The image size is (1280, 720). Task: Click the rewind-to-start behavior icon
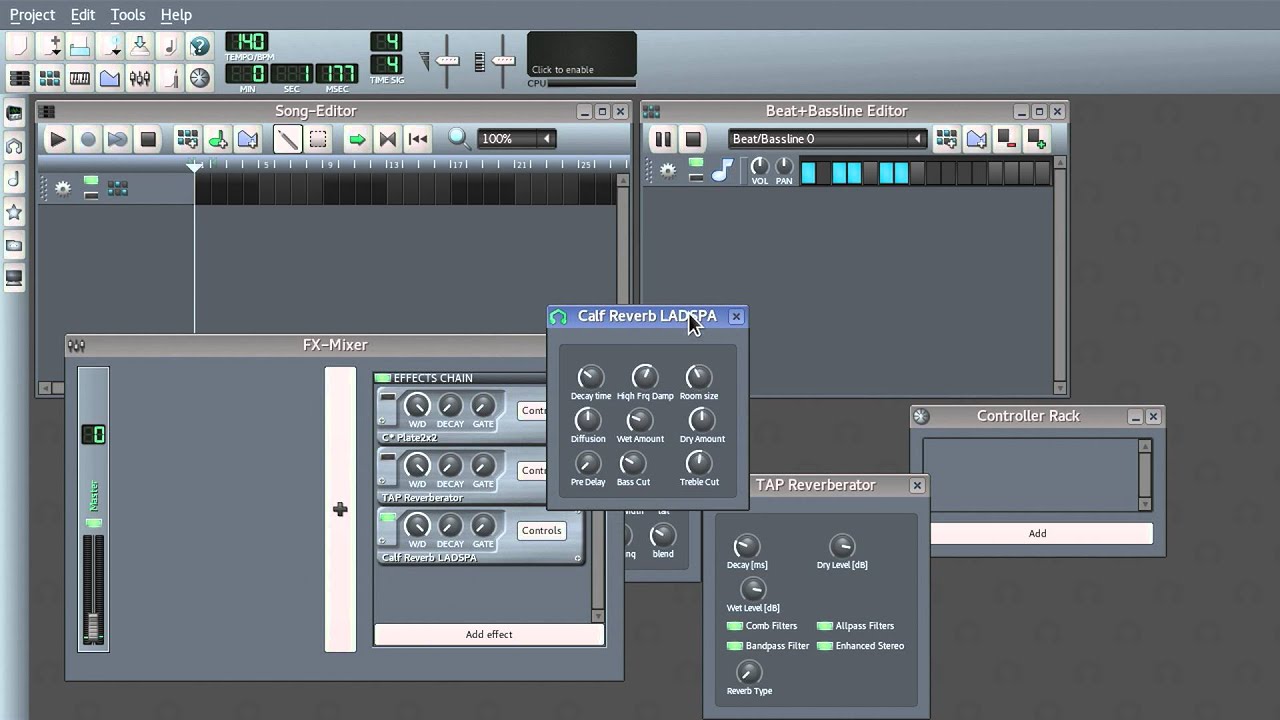pos(418,139)
